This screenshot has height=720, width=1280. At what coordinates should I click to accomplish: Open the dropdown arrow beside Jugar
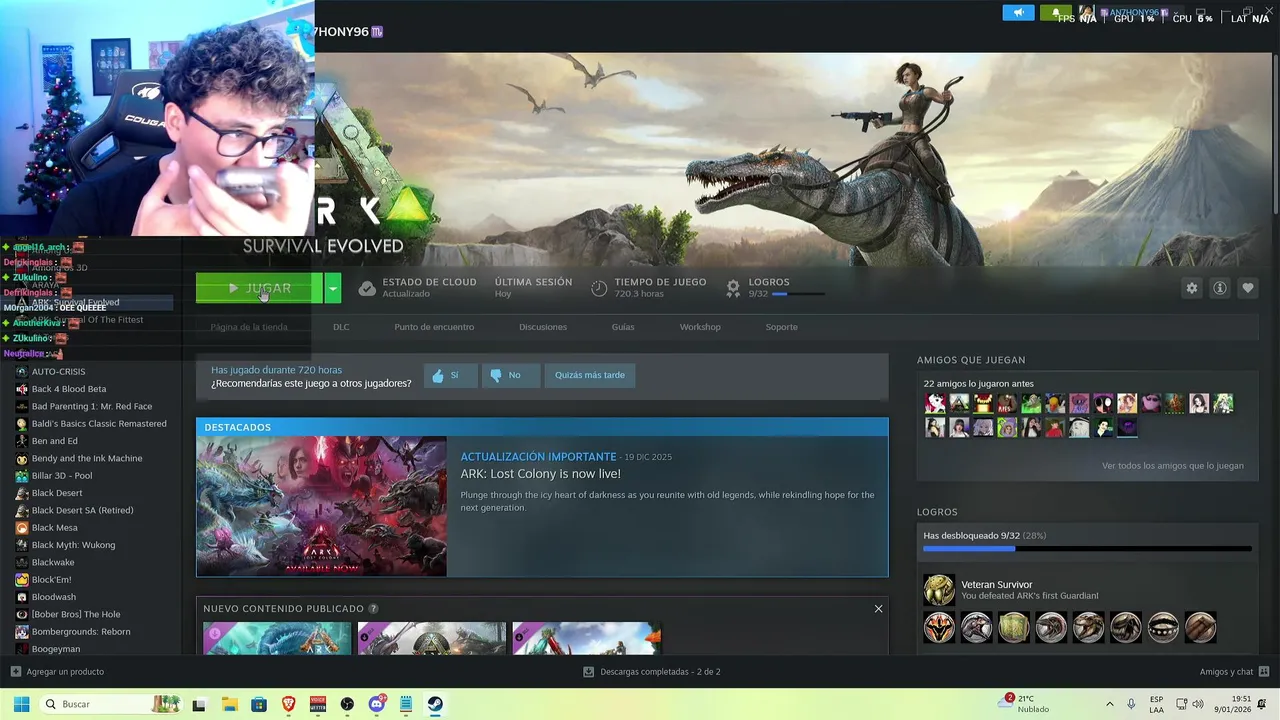(x=333, y=288)
